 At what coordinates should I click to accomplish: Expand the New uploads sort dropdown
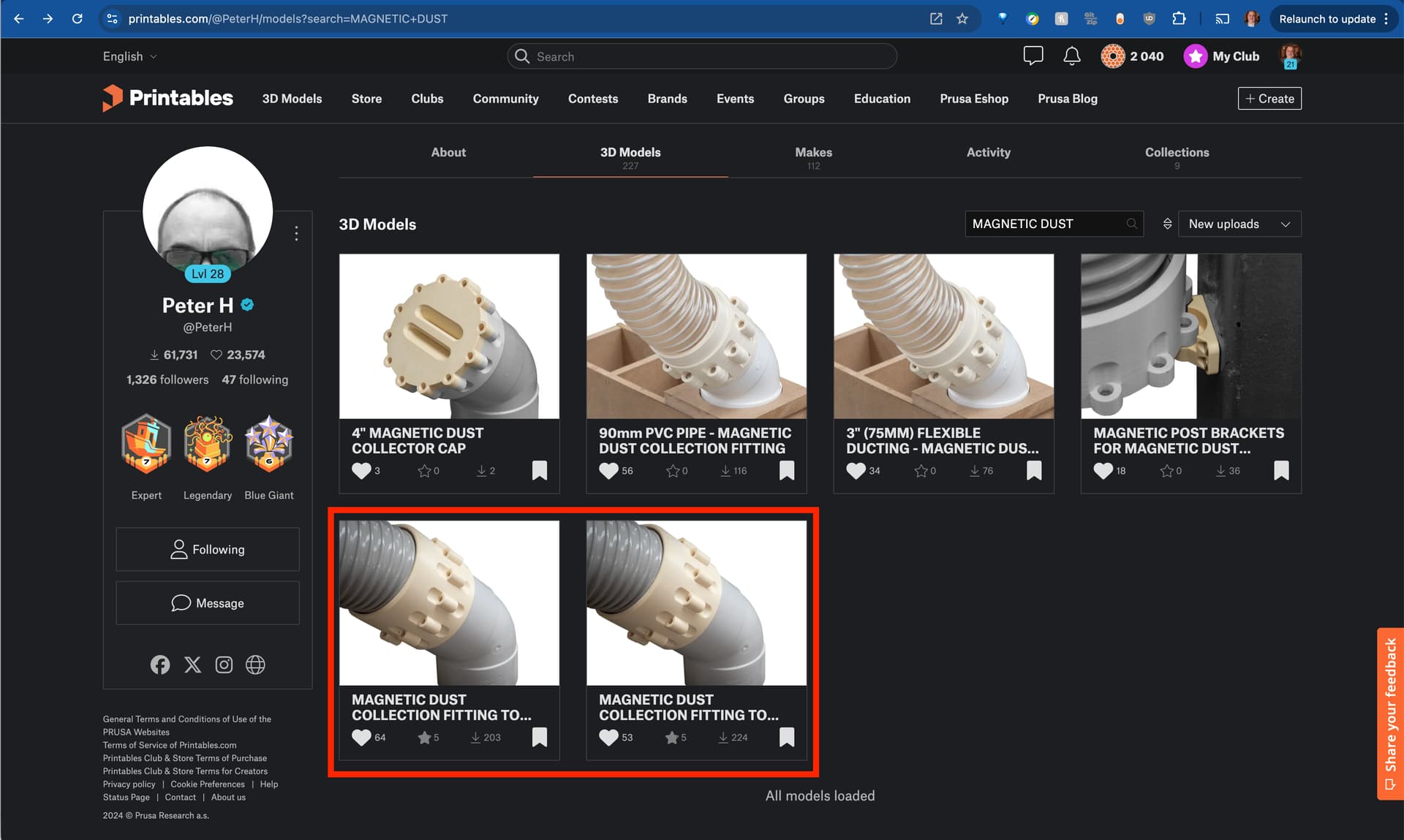[1239, 224]
